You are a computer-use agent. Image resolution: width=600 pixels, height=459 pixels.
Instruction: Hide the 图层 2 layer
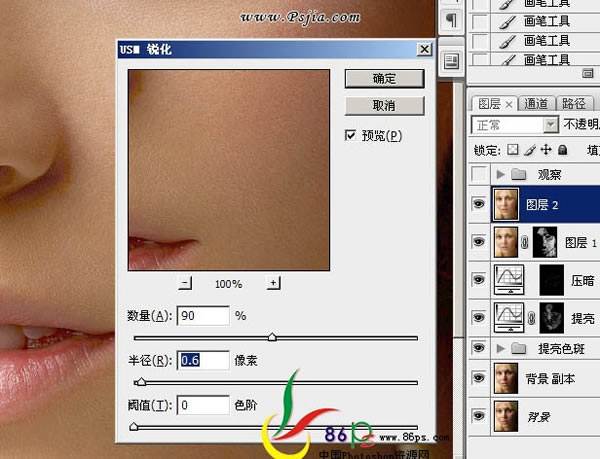click(478, 204)
